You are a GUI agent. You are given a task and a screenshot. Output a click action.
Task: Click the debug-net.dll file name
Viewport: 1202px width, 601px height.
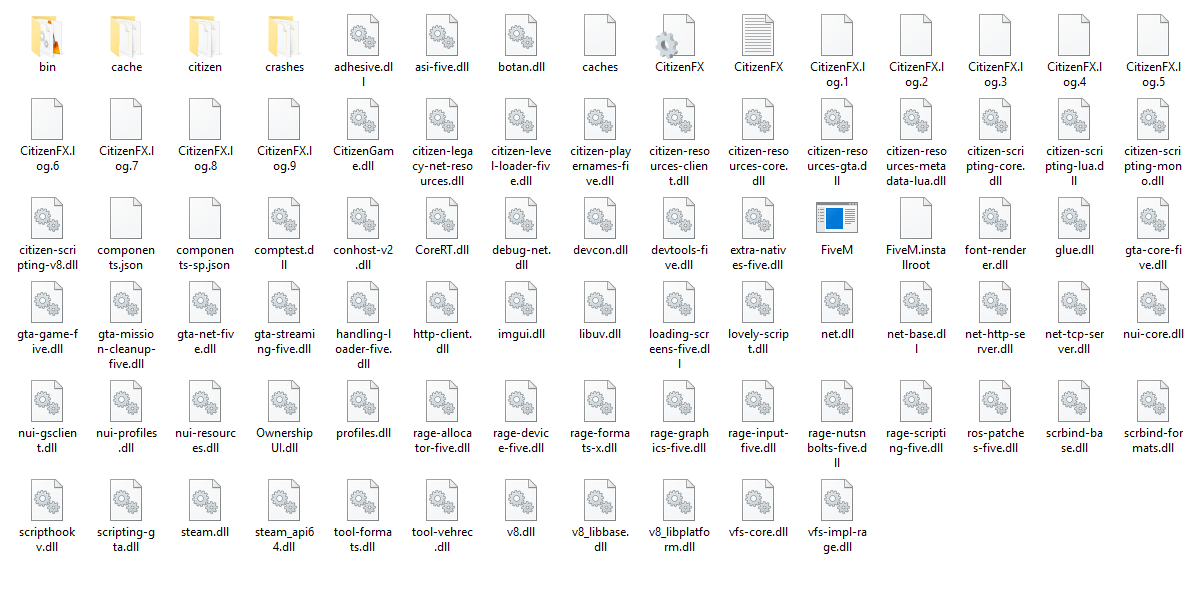(522, 257)
